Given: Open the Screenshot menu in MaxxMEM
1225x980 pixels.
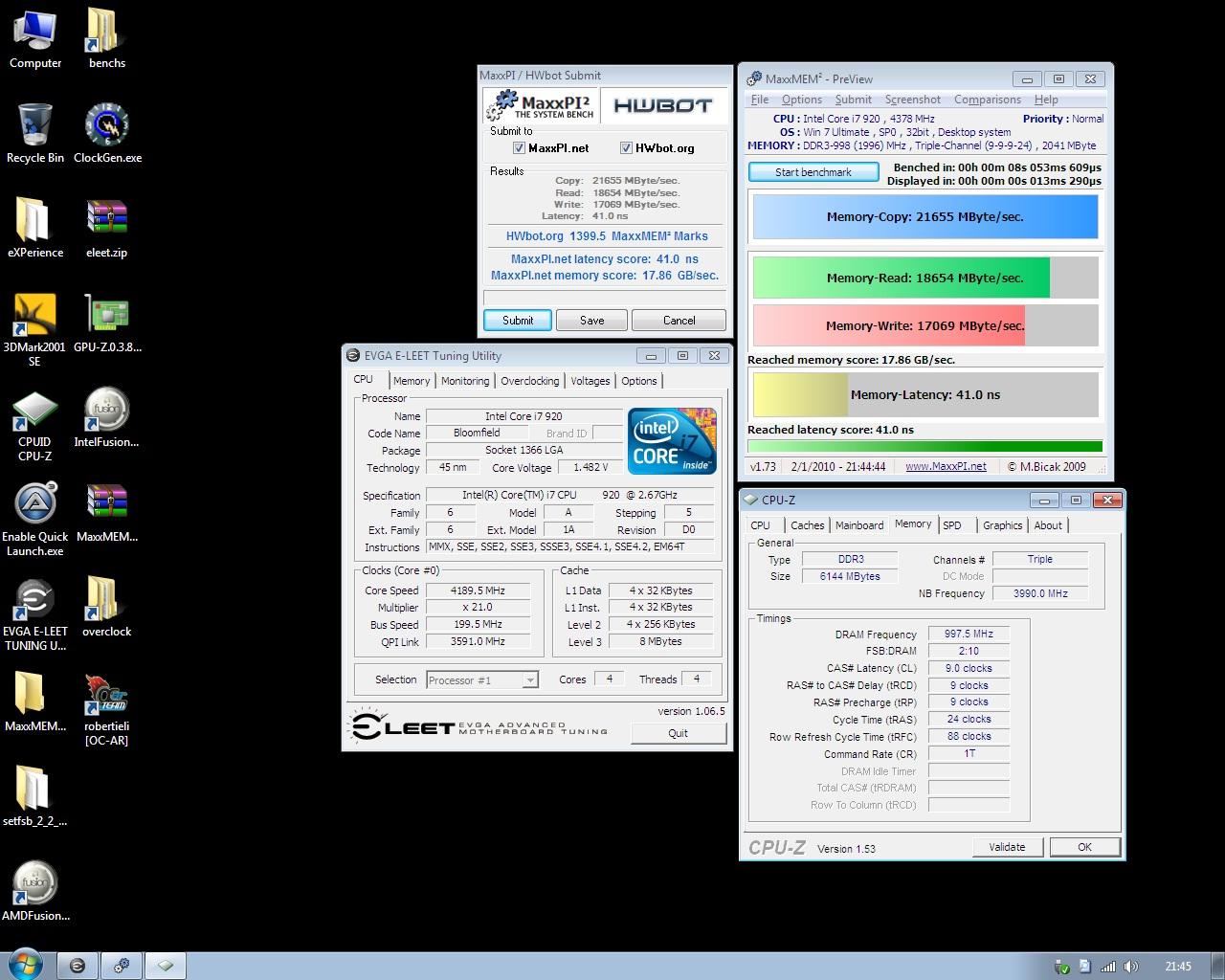Looking at the screenshot, I should (x=912, y=100).
